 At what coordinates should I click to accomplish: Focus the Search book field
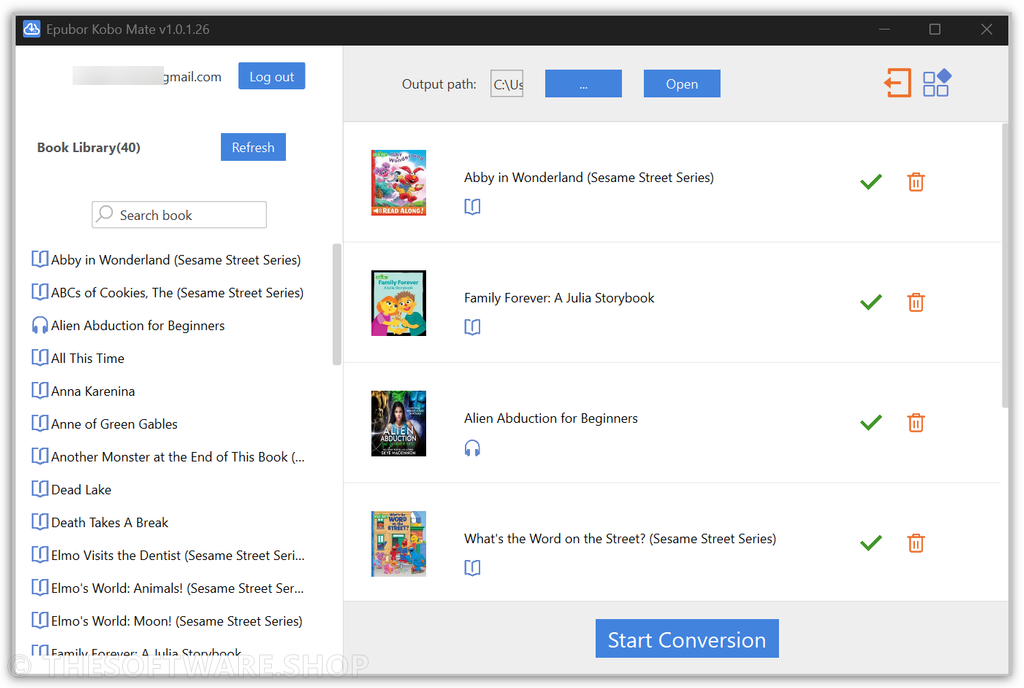[179, 215]
